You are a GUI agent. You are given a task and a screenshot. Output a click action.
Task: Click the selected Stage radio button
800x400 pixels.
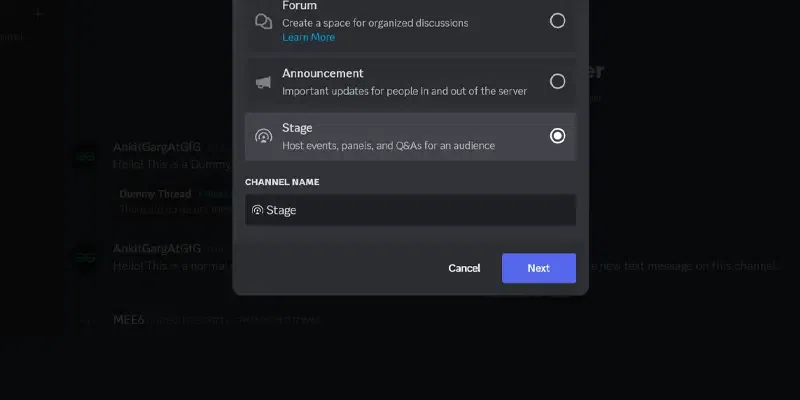tap(558, 136)
